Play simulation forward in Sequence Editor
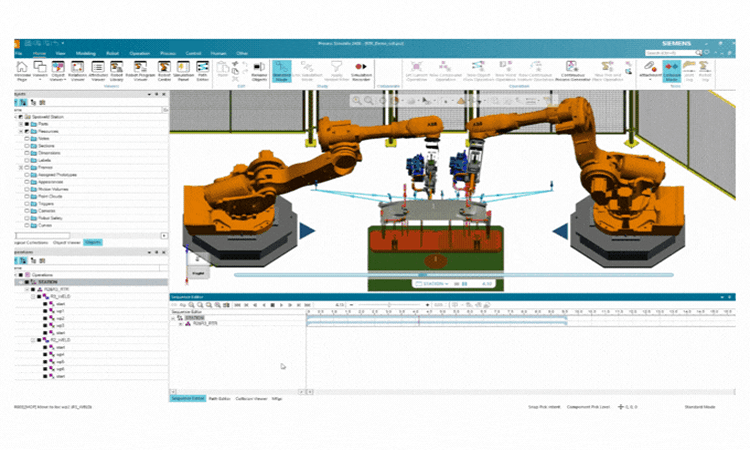This screenshot has width=750, height=450. pos(281,305)
